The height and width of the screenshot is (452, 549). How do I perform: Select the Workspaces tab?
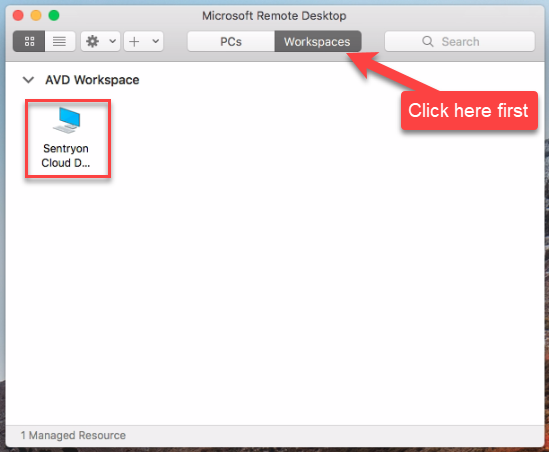[318, 42]
